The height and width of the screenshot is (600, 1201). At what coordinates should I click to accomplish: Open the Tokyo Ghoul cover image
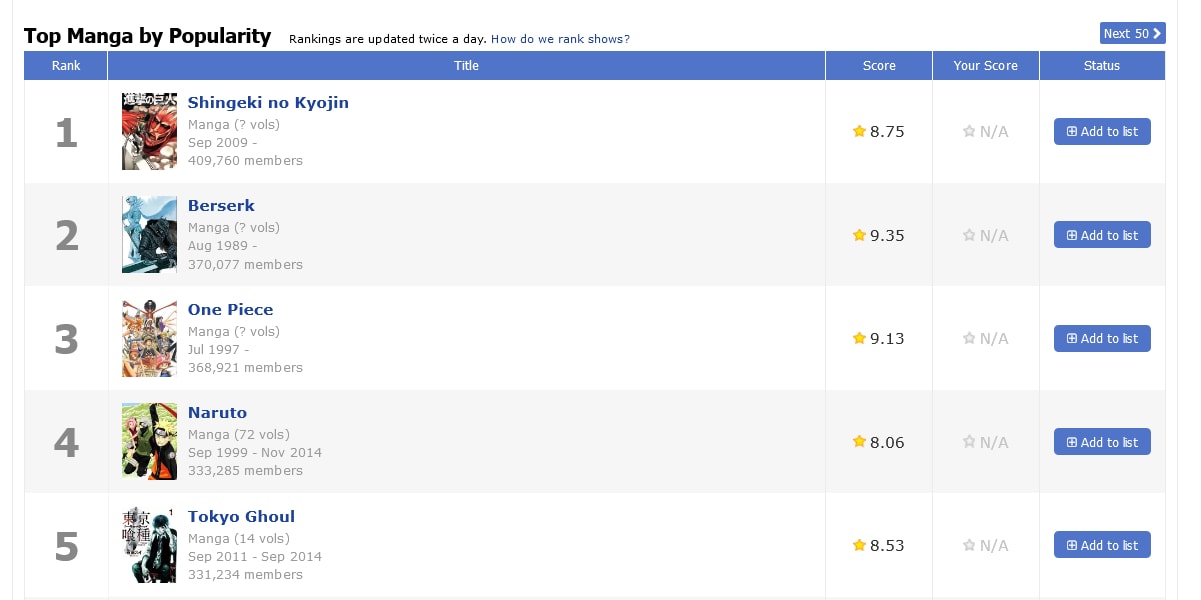coord(149,545)
